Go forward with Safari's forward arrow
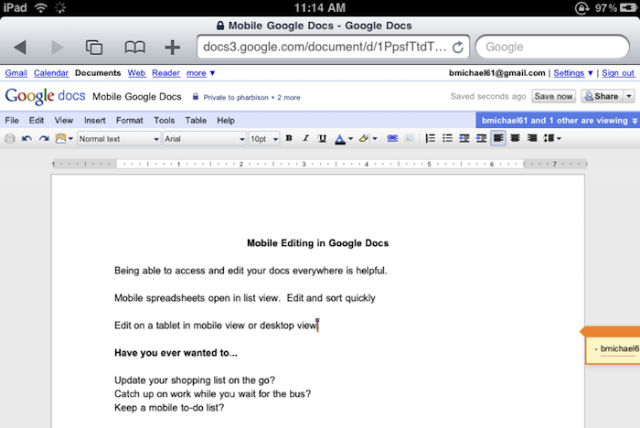The width and height of the screenshot is (640, 428). click(x=57, y=47)
